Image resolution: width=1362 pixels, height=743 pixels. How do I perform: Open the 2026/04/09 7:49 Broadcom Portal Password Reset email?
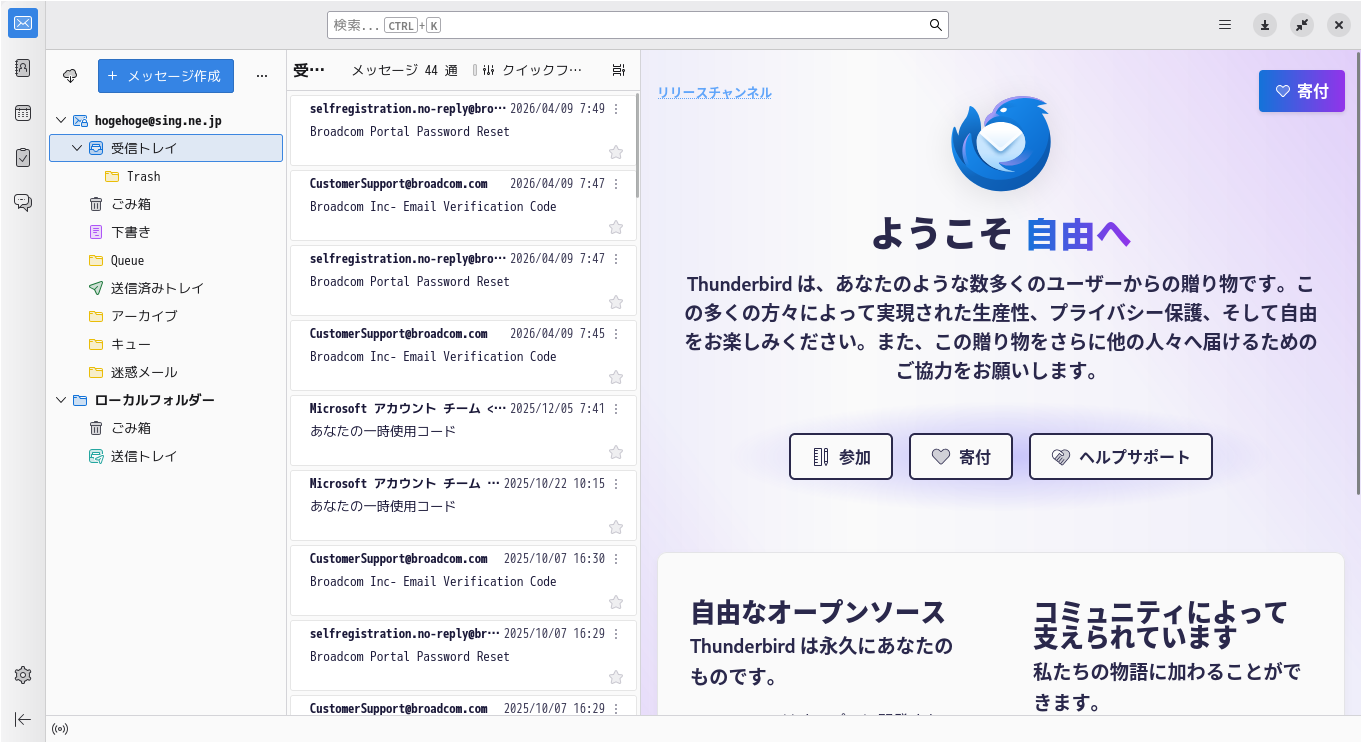[463, 129]
